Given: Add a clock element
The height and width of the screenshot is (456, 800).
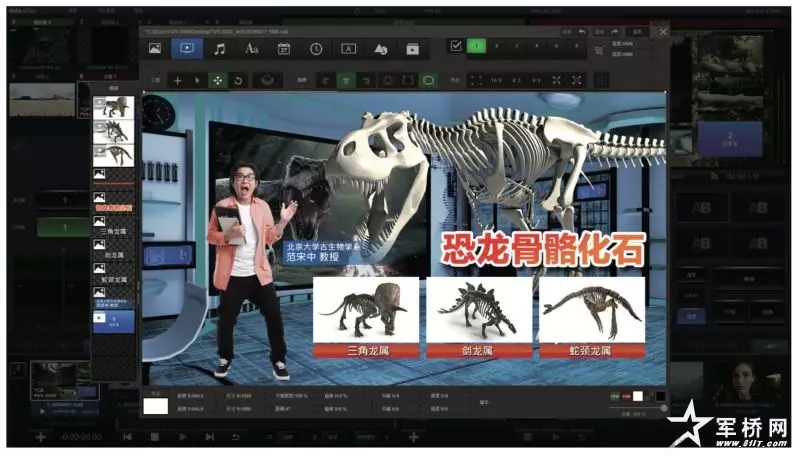Looking at the screenshot, I should pos(316,48).
